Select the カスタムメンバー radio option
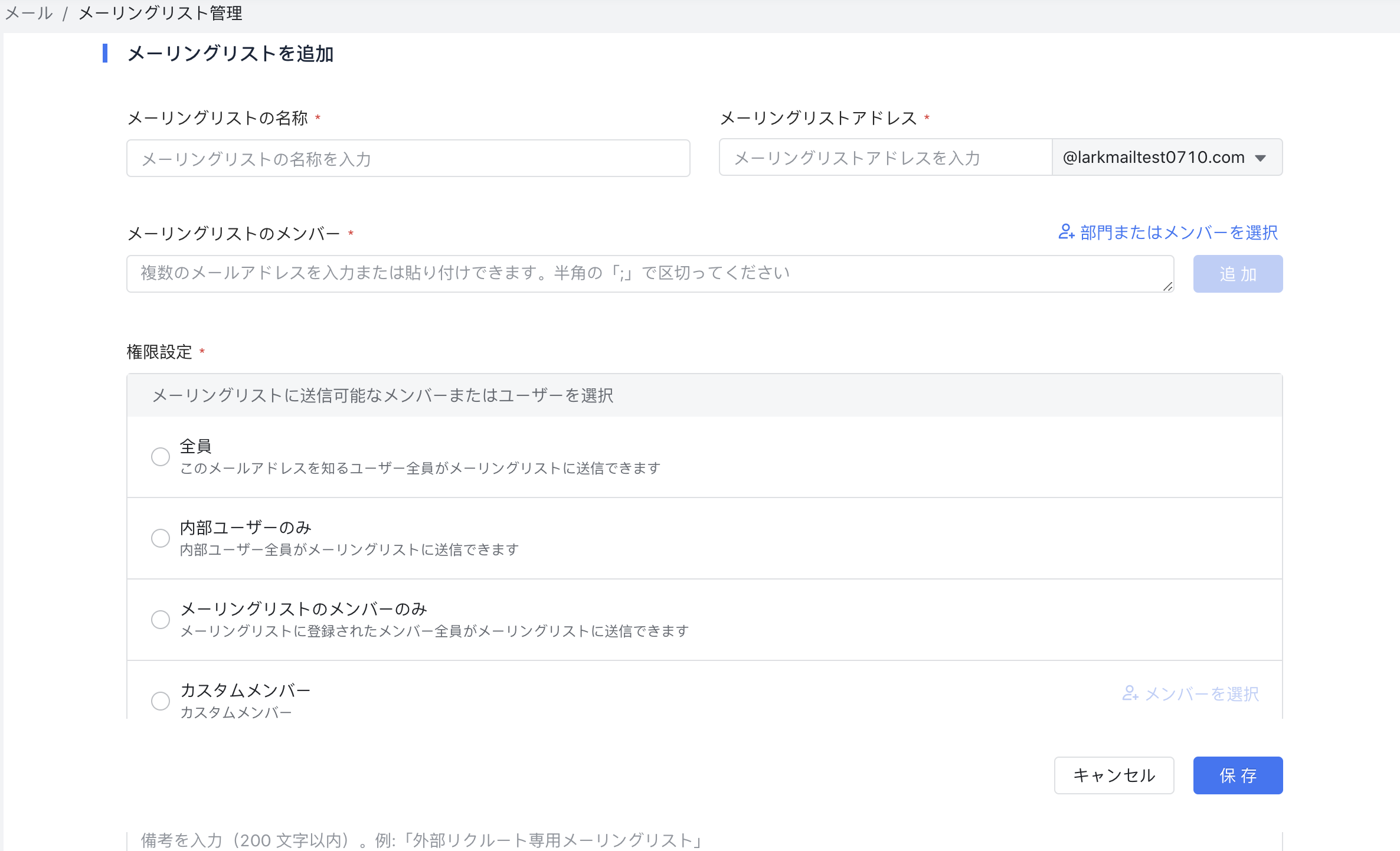Image resolution: width=1400 pixels, height=851 pixels. pyautogui.click(x=161, y=701)
